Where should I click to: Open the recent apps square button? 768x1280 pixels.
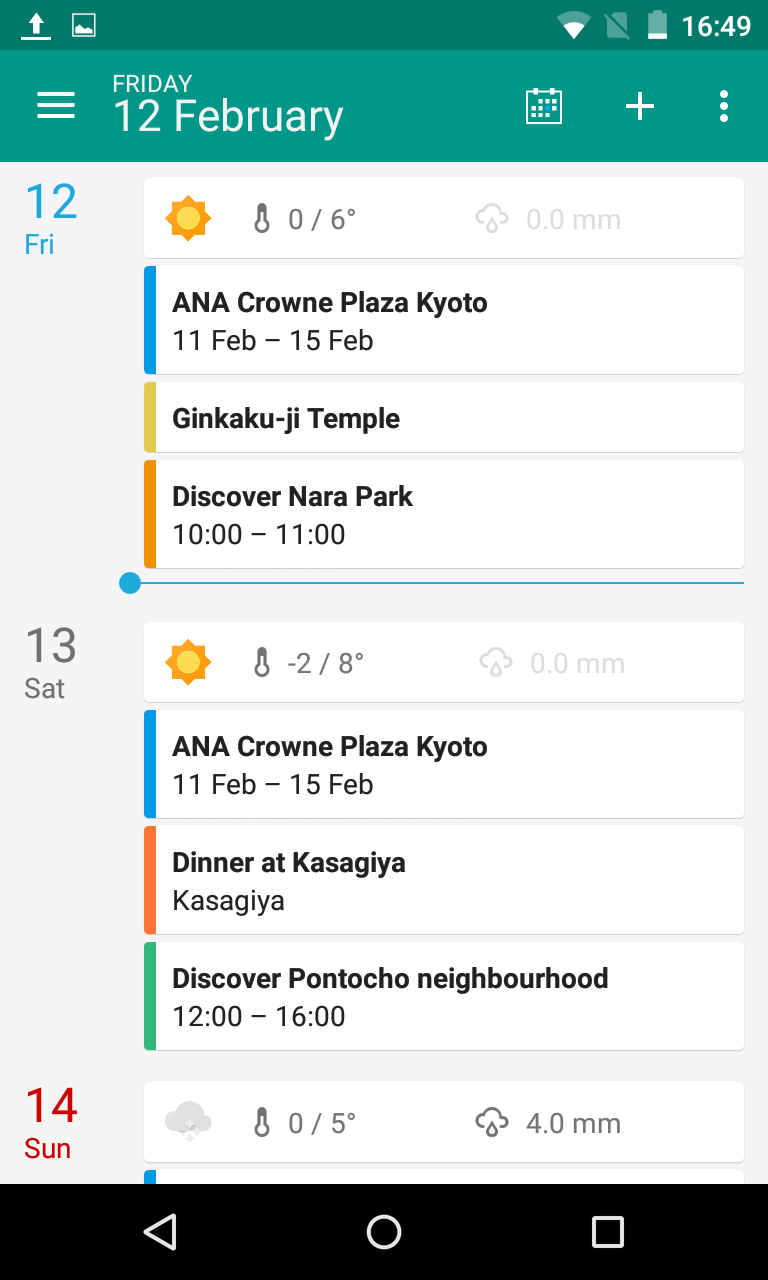pyautogui.click(x=607, y=1232)
